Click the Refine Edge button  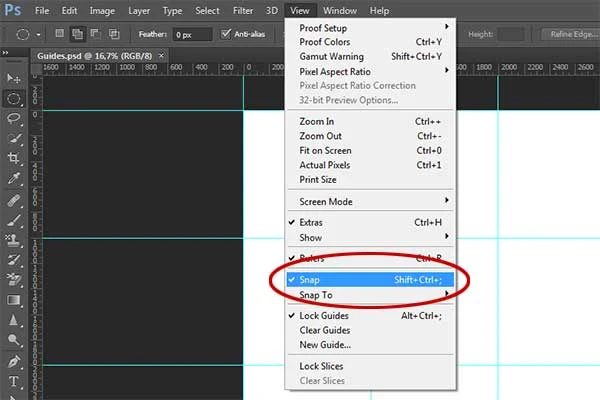(571, 34)
